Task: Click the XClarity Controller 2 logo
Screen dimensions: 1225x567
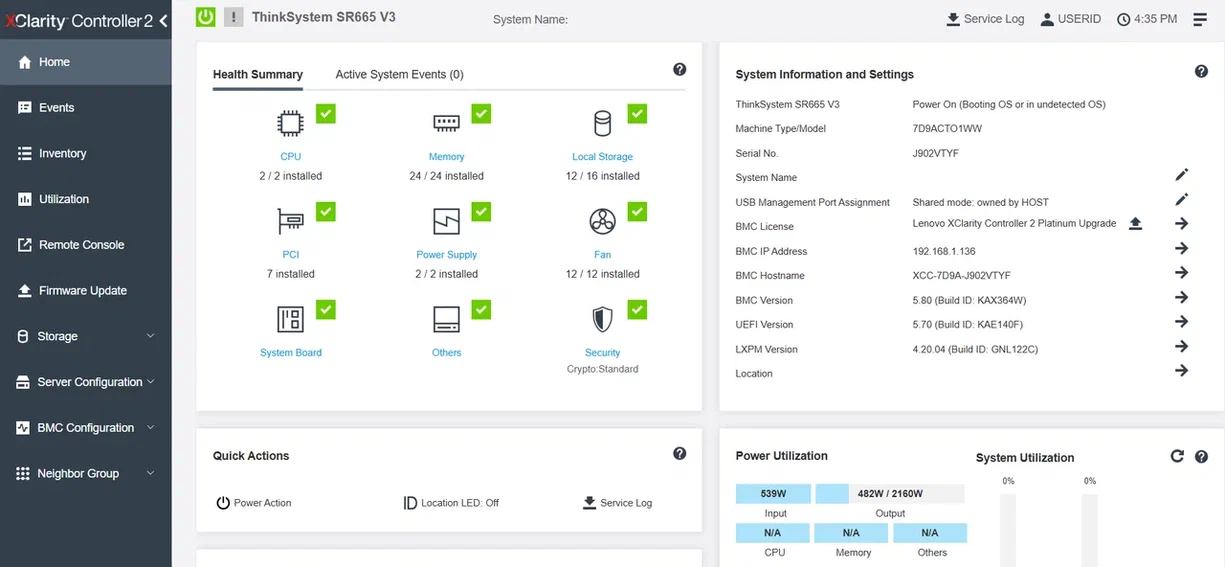Action: [x=79, y=20]
